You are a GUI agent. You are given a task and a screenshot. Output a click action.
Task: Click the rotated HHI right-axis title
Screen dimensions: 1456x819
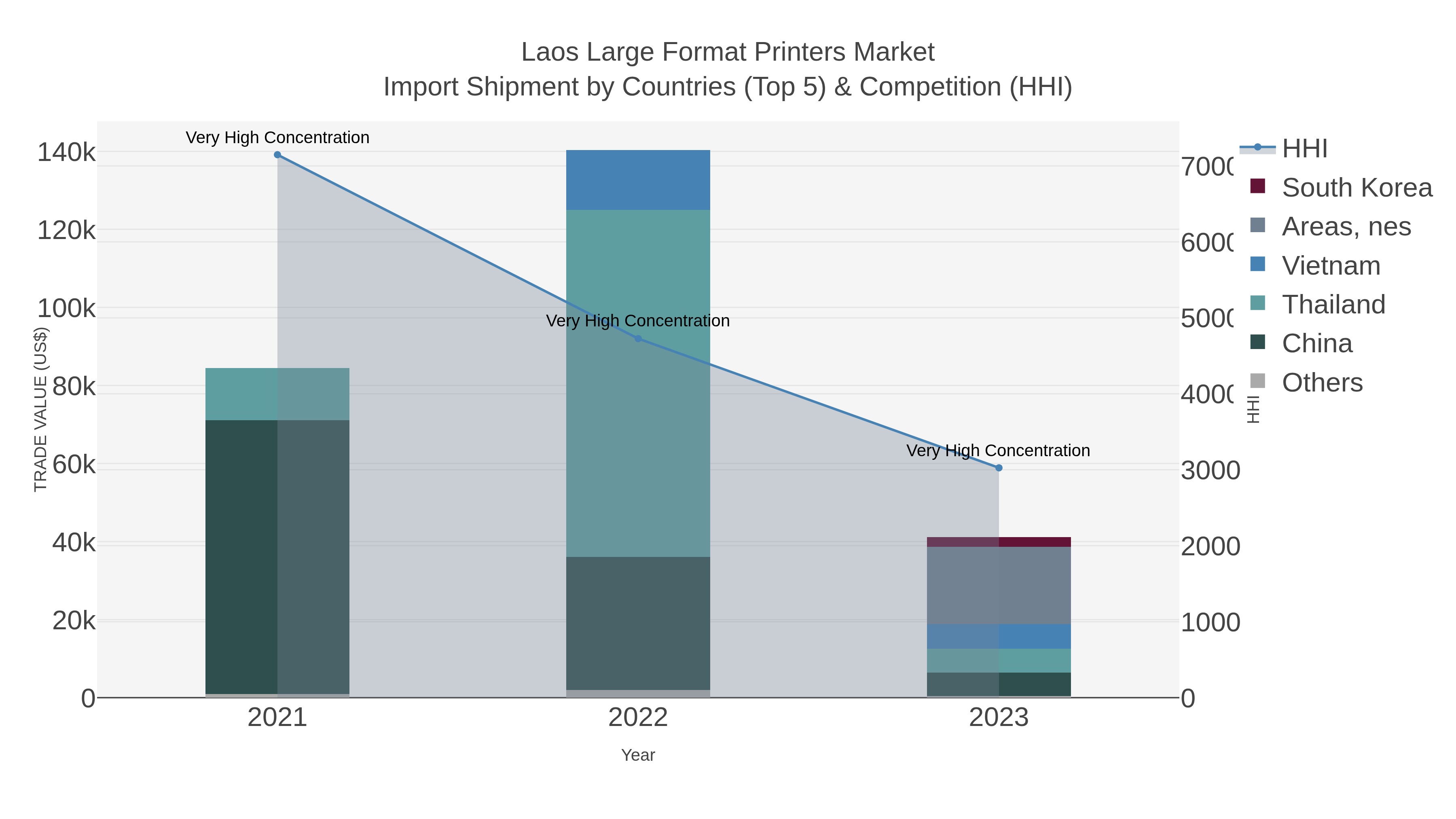(1254, 410)
